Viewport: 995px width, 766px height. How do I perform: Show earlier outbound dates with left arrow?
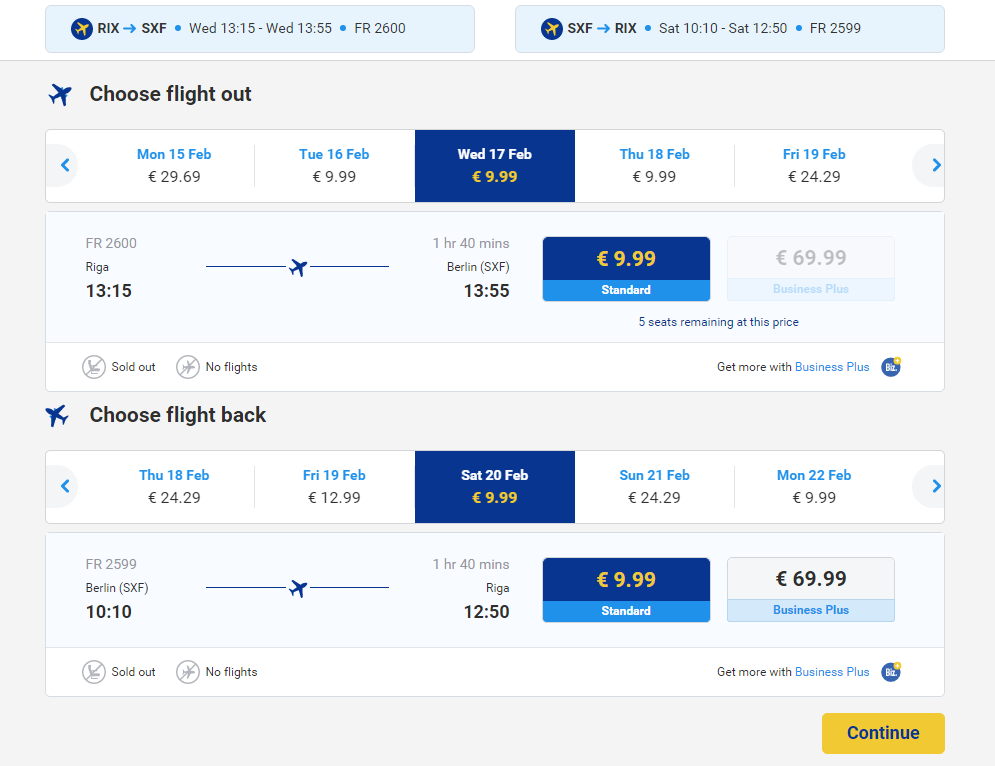pyautogui.click(x=65, y=166)
